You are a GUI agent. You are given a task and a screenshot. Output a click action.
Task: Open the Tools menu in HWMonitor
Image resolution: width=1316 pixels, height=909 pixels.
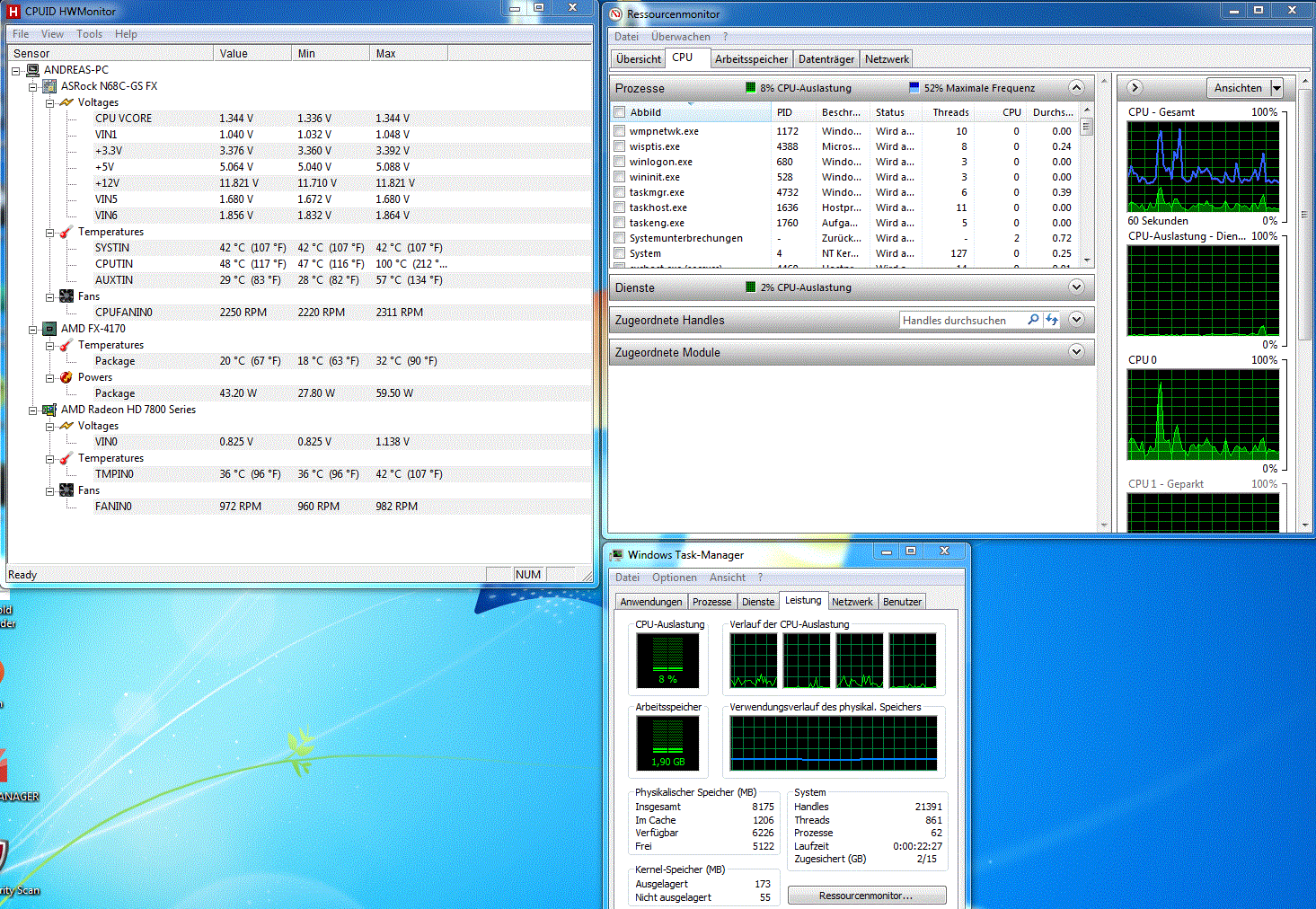click(89, 34)
